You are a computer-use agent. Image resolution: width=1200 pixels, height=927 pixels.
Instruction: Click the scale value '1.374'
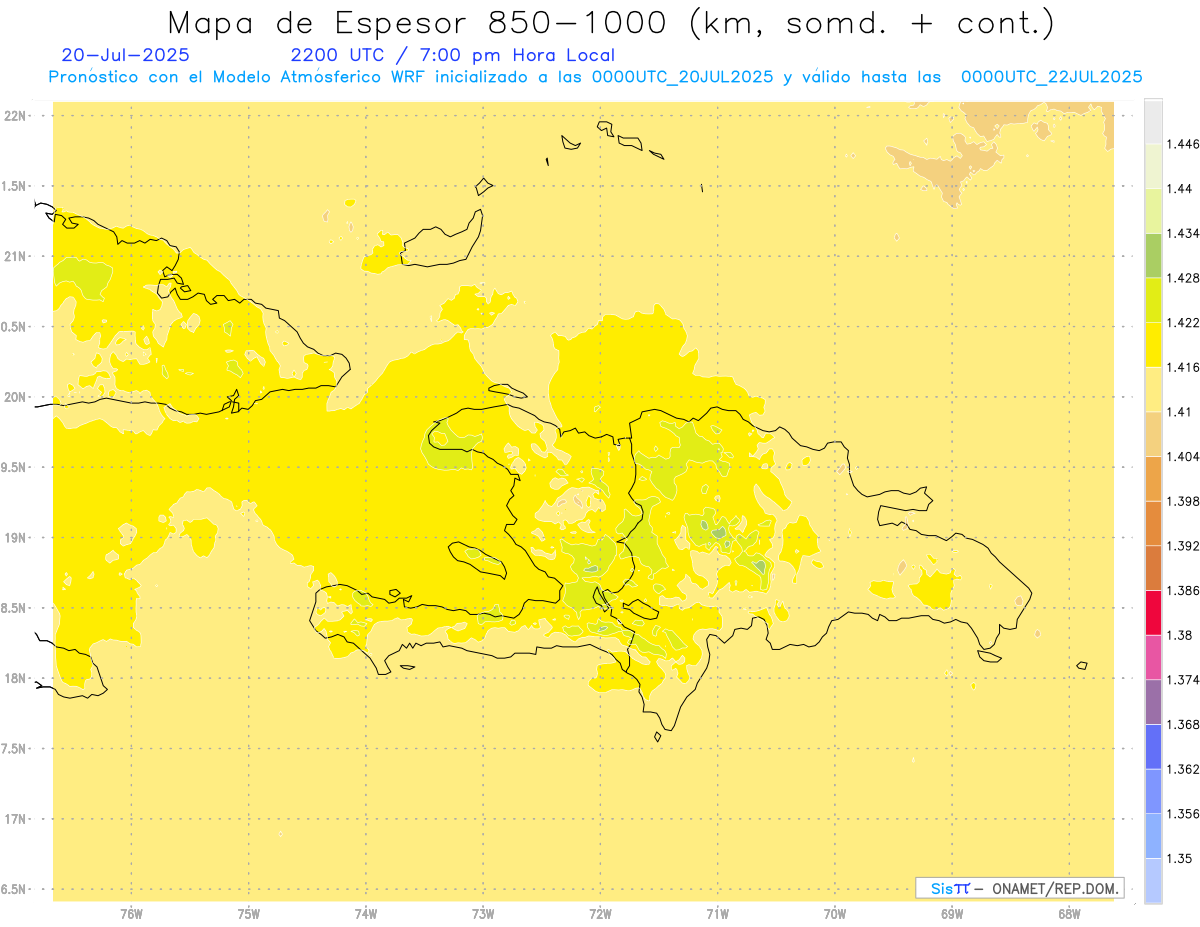pyautogui.click(x=1183, y=679)
